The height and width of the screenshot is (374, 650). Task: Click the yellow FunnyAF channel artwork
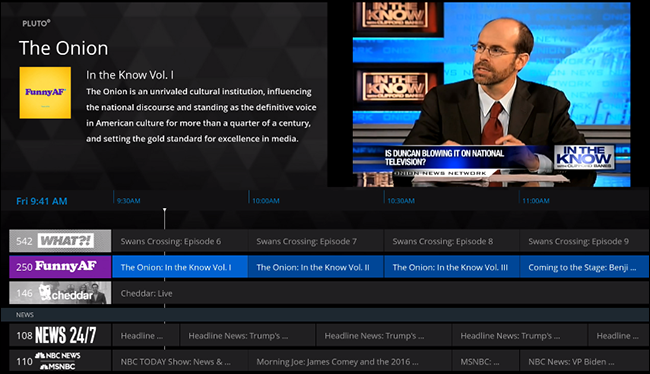coord(45,93)
